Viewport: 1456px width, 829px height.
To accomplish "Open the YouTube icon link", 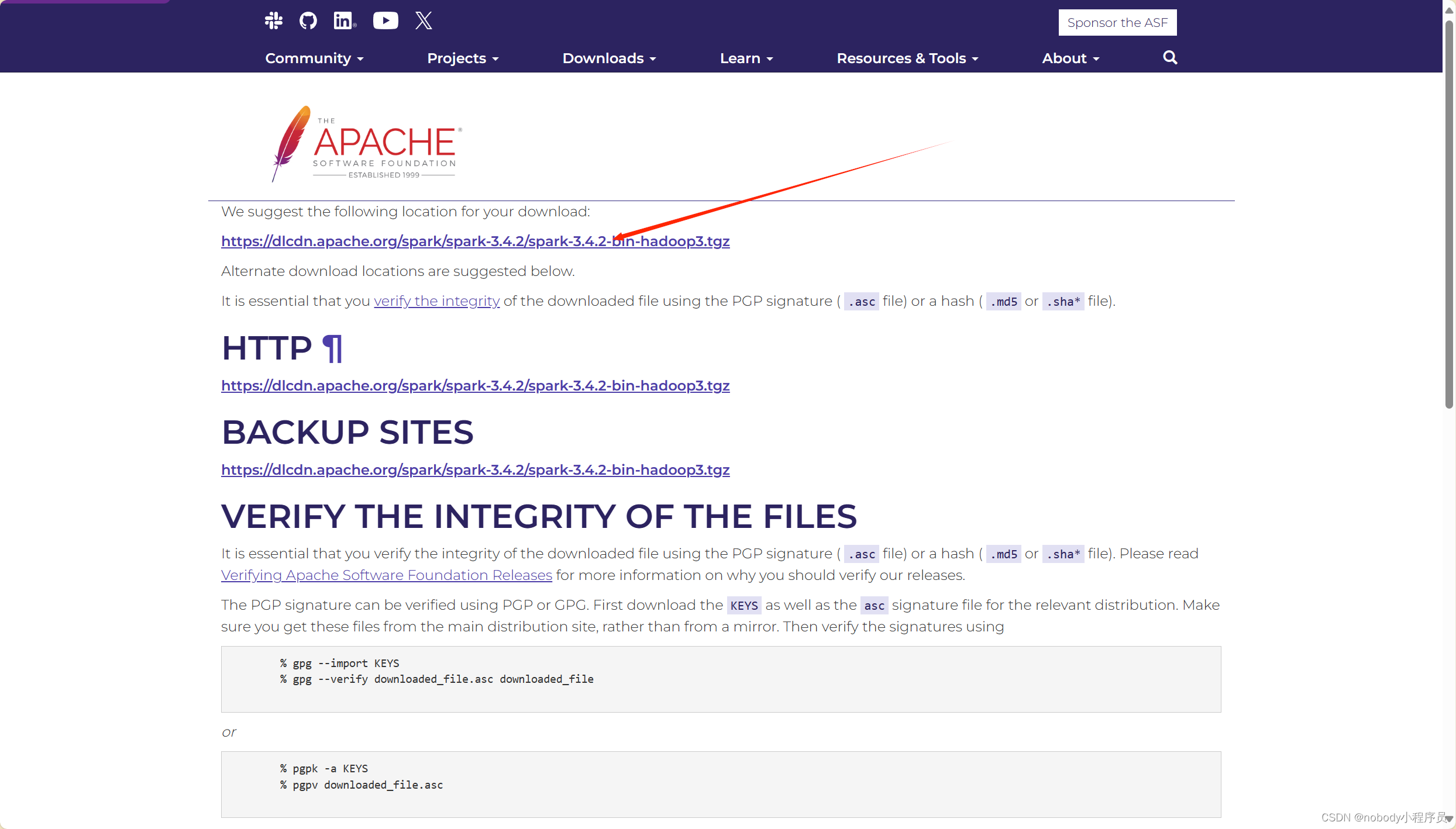I will [x=385, y=21].
